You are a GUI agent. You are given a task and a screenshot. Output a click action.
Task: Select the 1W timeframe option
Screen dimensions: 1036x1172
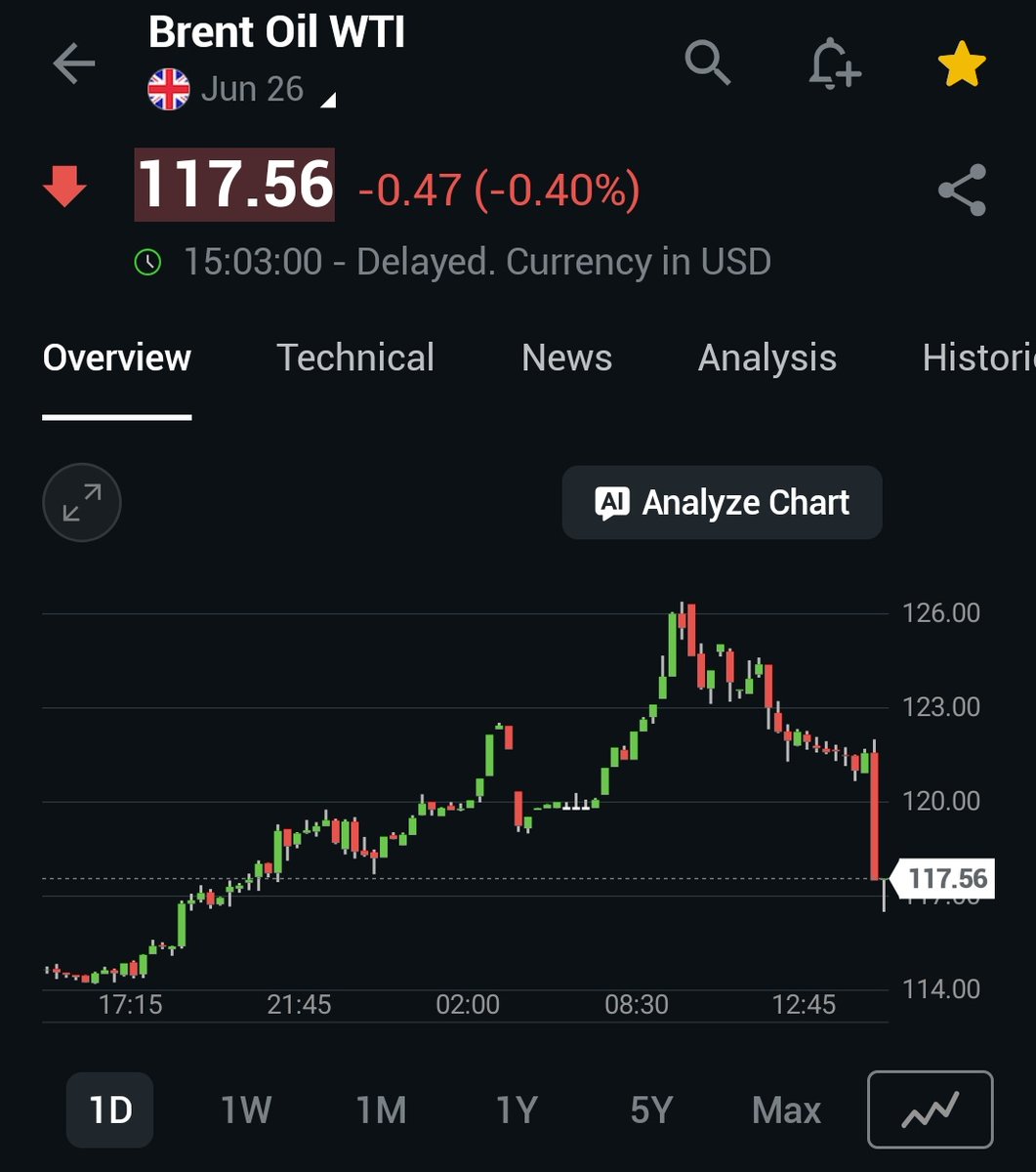245,1109
